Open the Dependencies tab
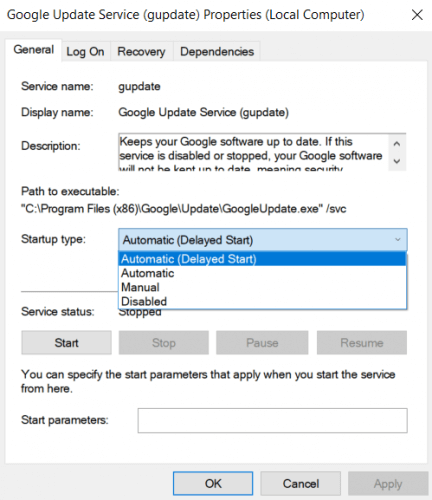The width and height of the screenshot is (432, 500). coord(217,52)
